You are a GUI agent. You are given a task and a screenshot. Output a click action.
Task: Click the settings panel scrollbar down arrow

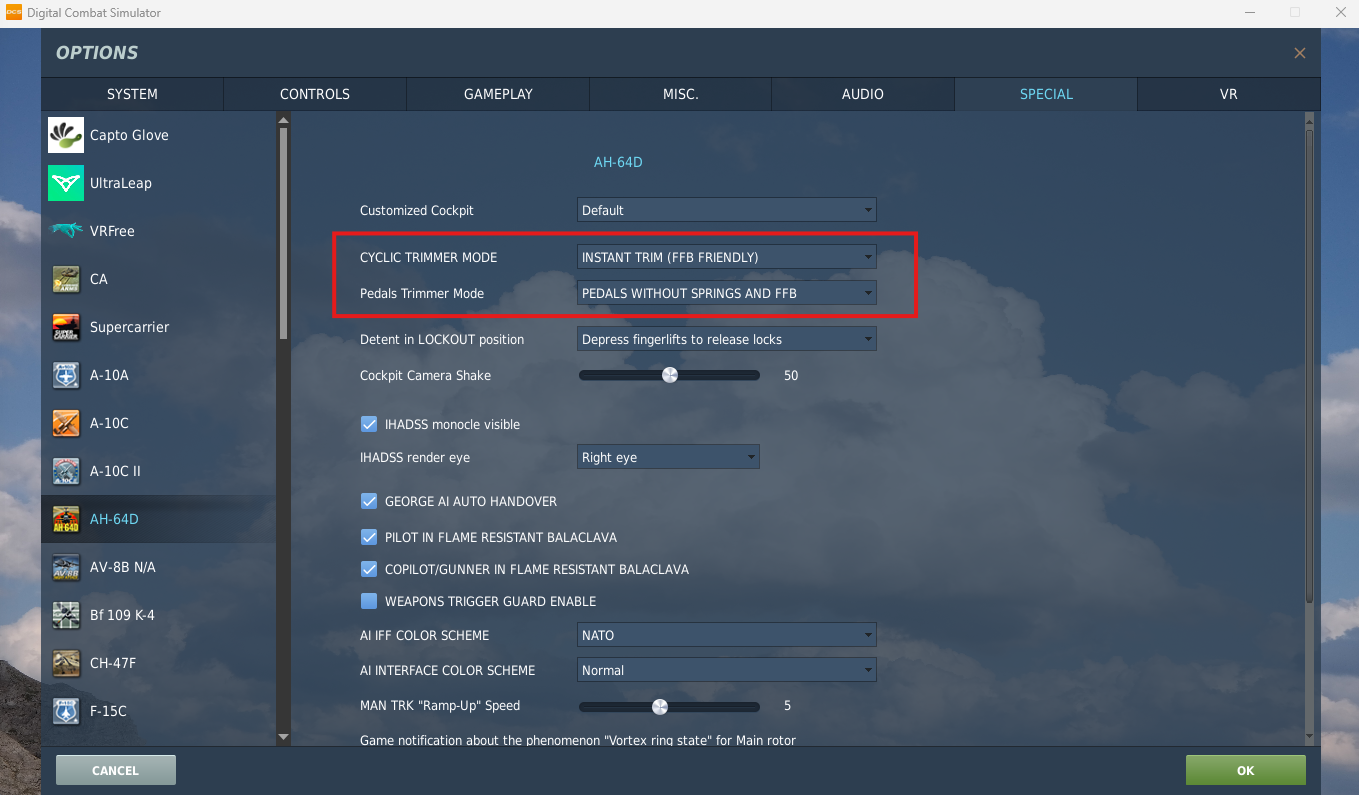point(1310,737)
